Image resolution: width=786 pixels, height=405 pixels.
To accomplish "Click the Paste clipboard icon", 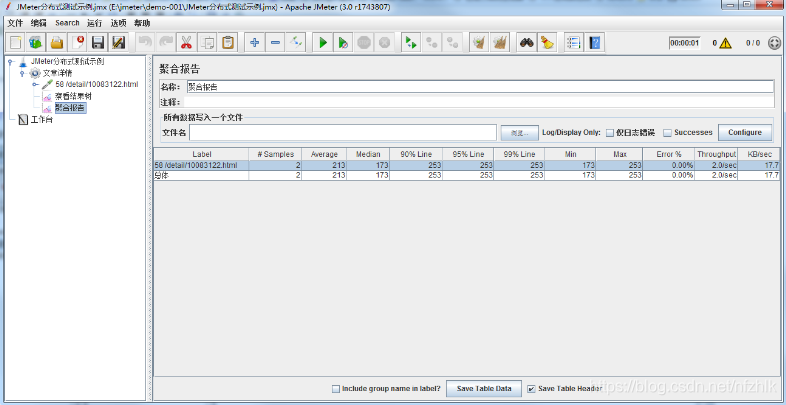I will [228, 43].
